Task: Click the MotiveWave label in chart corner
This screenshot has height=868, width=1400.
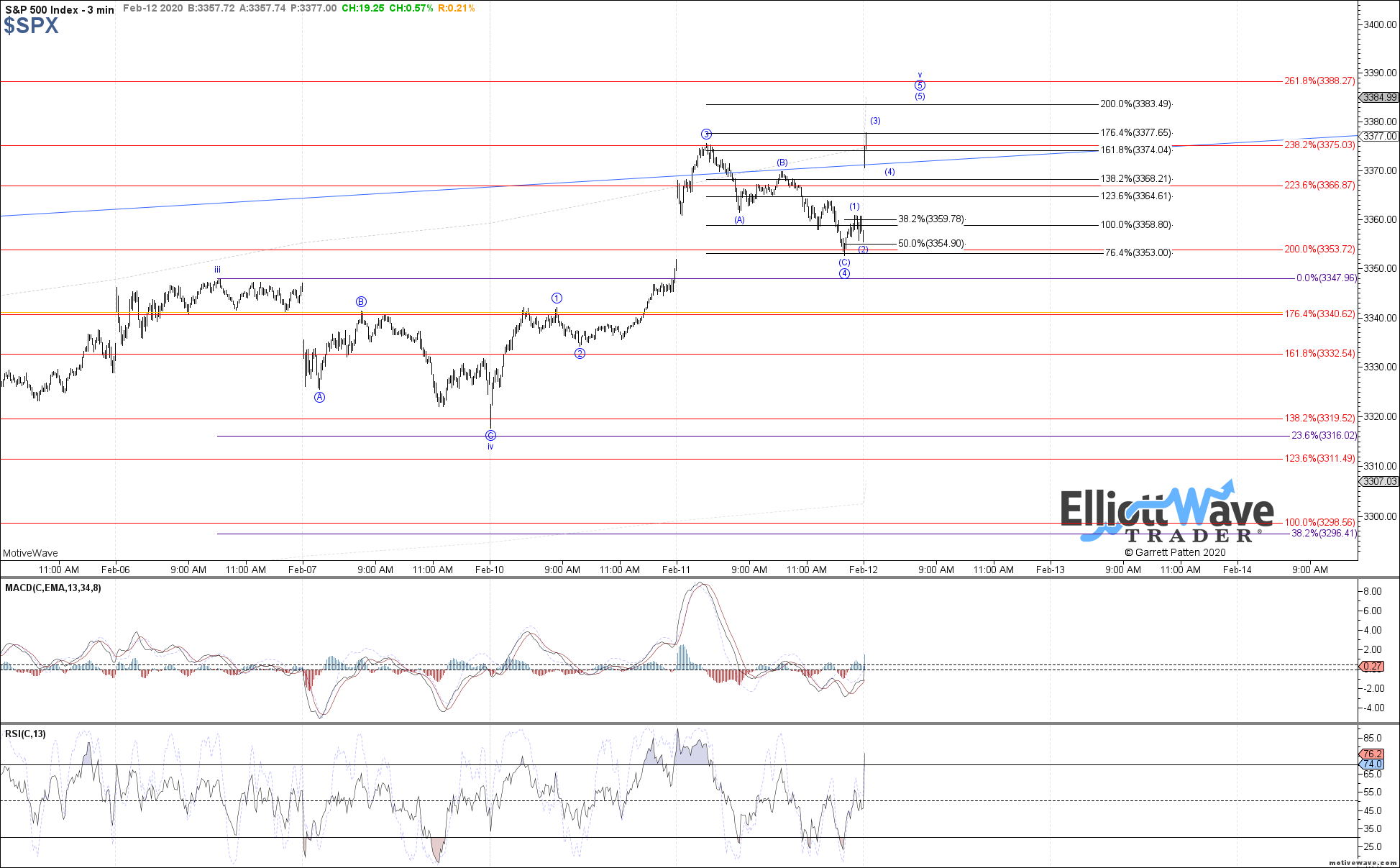Action: tap(30, 553)
